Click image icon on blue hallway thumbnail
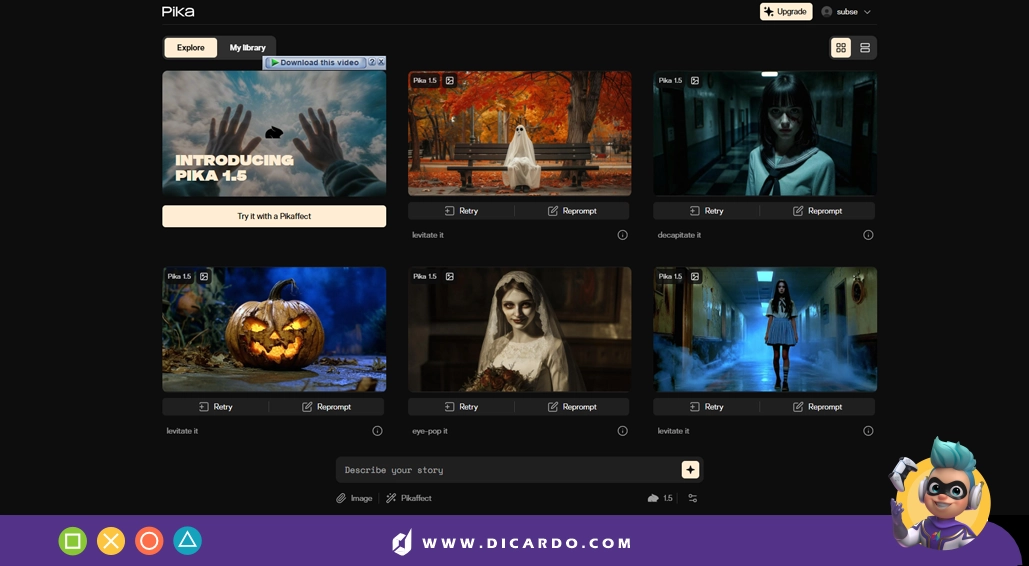Image resolution: width=1029 pixels, height=566 pixels. click(x=695, y=276)
